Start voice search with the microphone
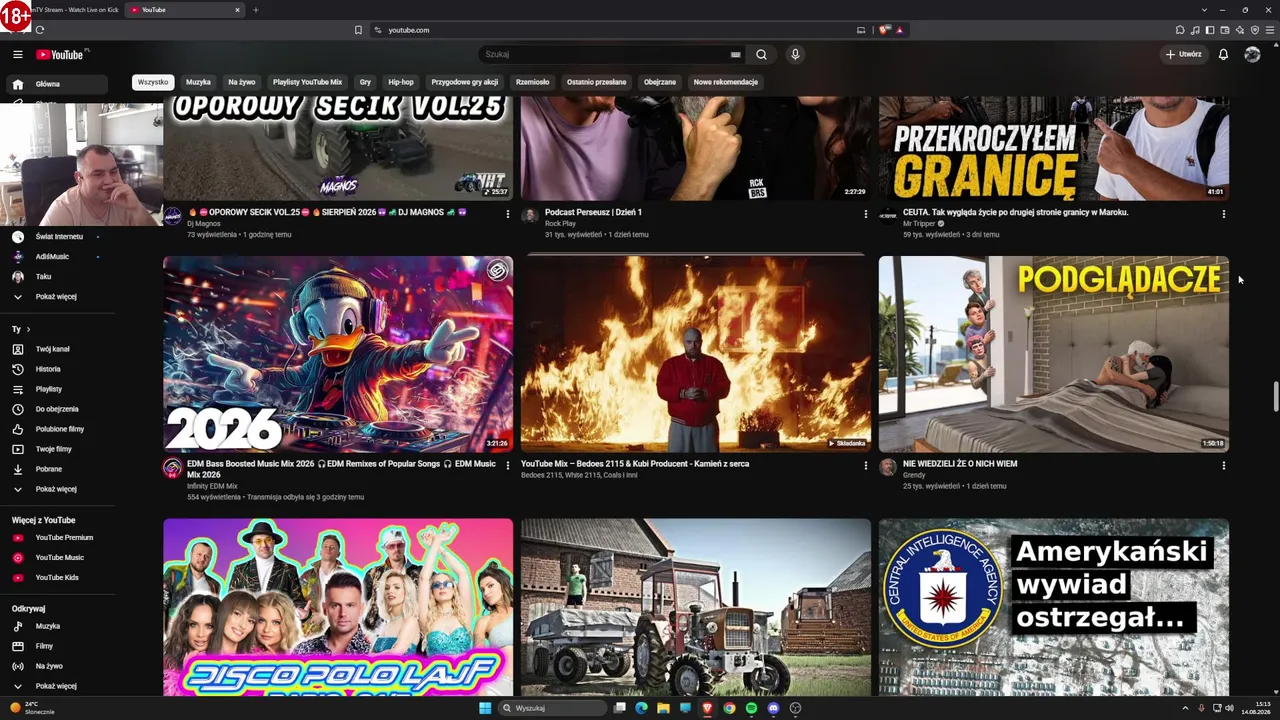 click(x=795, y=54)
